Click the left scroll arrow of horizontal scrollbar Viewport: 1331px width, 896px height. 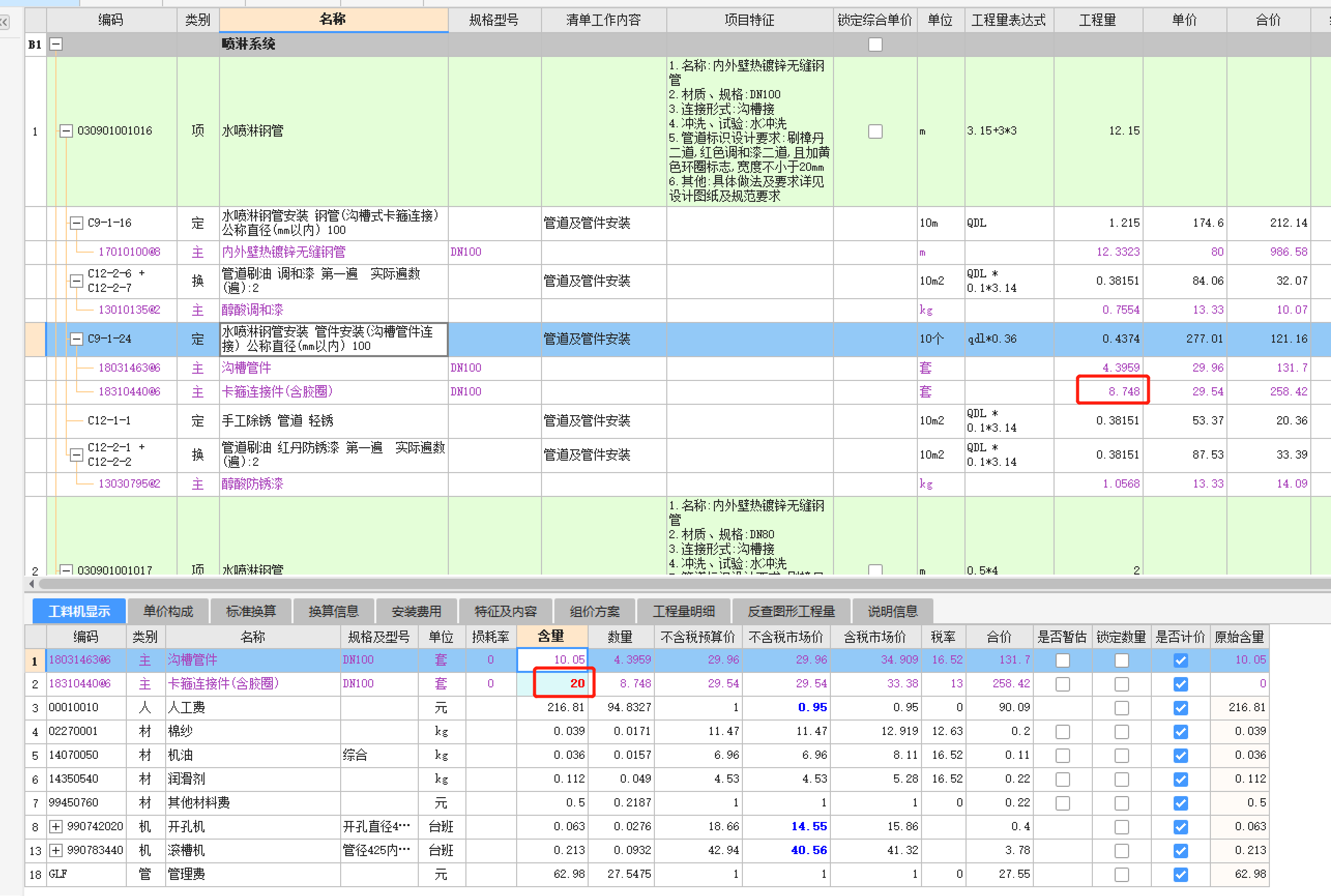tap(32, 583)
